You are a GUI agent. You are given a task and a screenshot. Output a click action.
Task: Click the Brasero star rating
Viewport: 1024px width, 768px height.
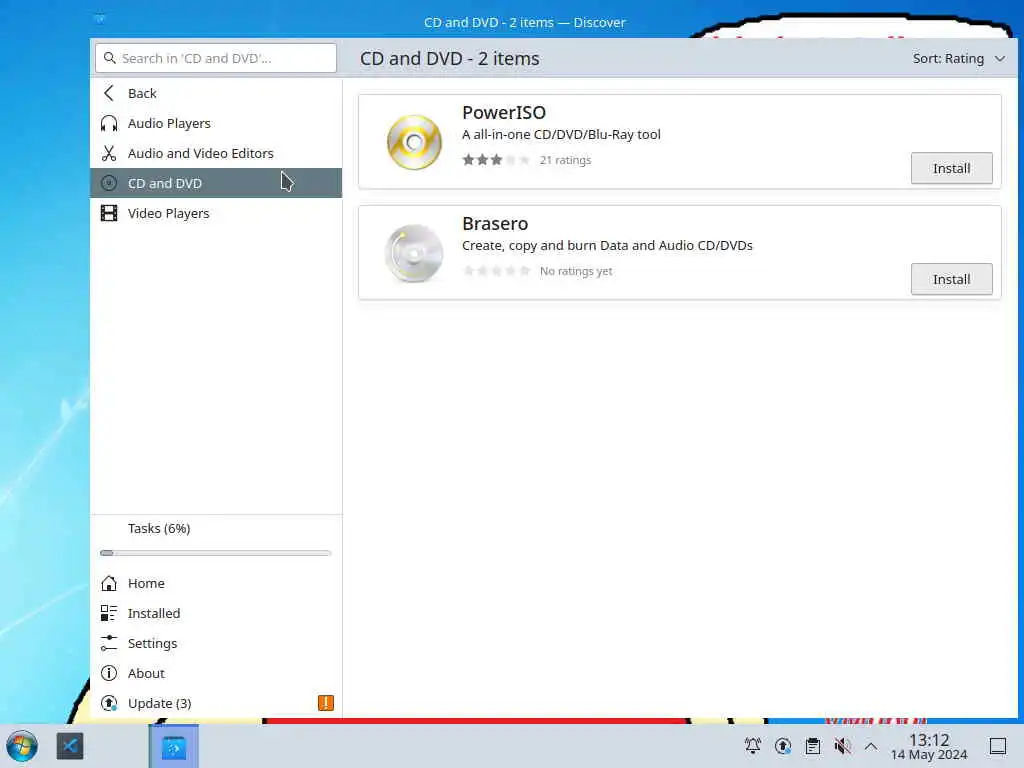click(496, 271)
